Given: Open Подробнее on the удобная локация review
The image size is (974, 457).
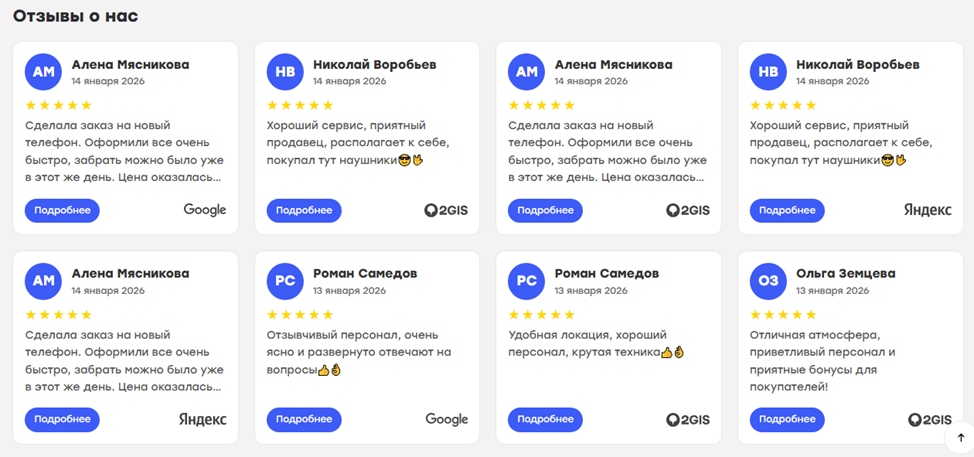Looking at the screenshot, I should click(545, 420).
